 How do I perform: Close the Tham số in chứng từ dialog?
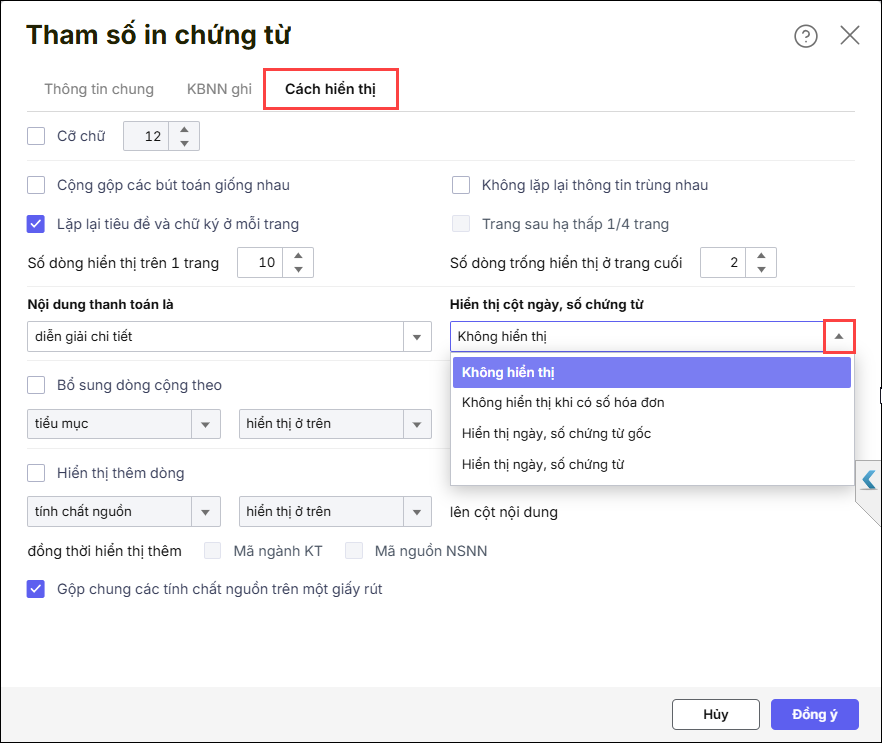coord(850,36)
